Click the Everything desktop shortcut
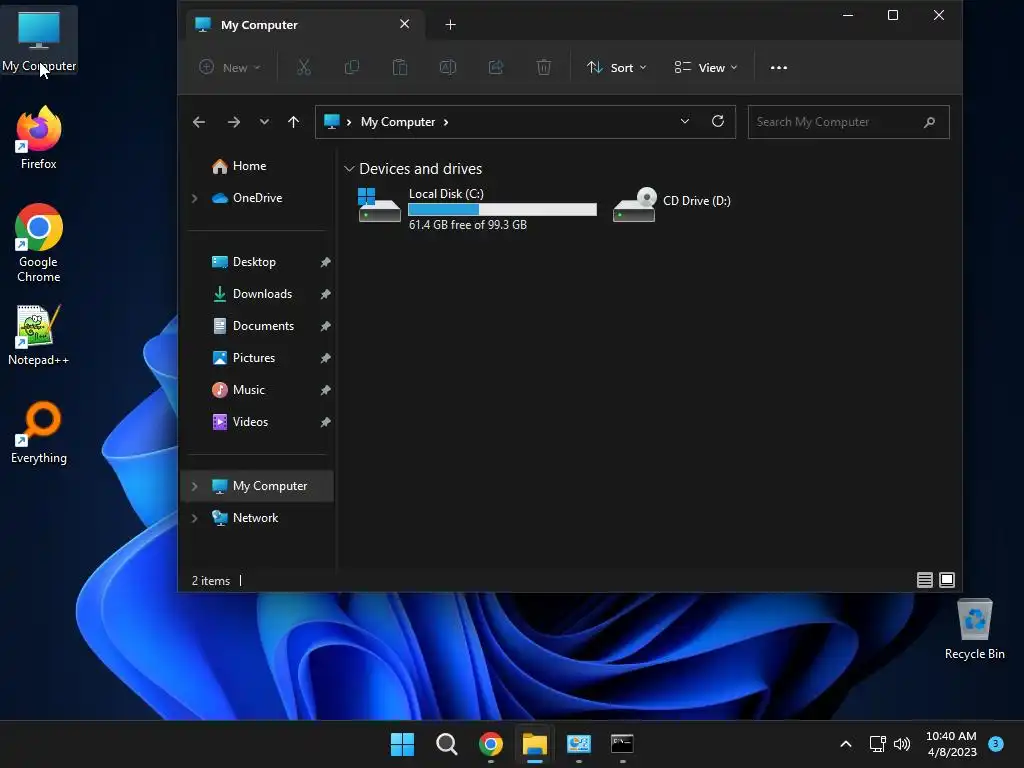This screenshot has width=1024, height=768. pos(39,432)
